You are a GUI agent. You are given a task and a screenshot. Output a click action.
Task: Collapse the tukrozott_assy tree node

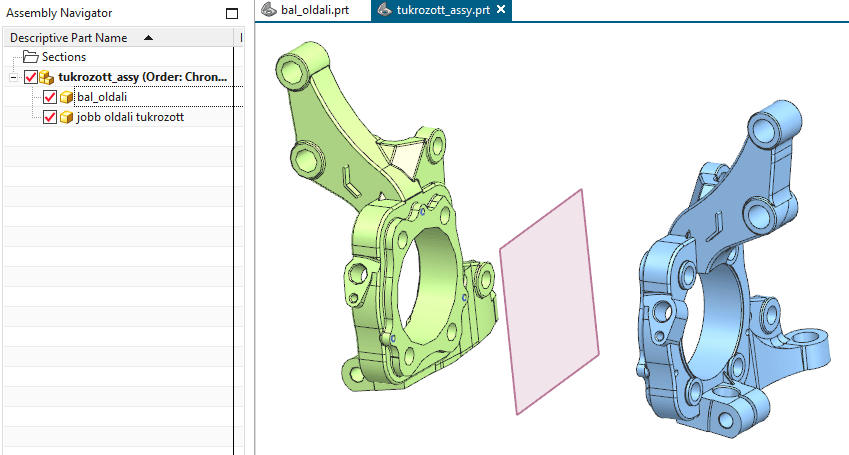pos(14,77)
